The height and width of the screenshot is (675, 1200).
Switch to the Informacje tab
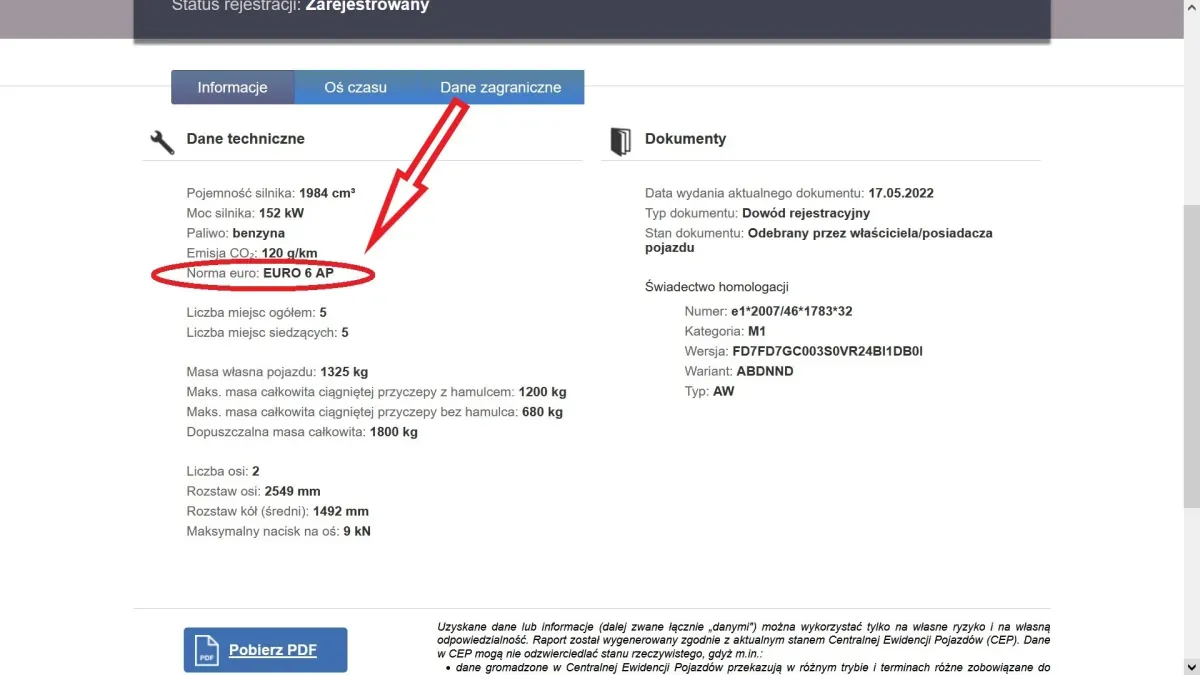(232, 87)
